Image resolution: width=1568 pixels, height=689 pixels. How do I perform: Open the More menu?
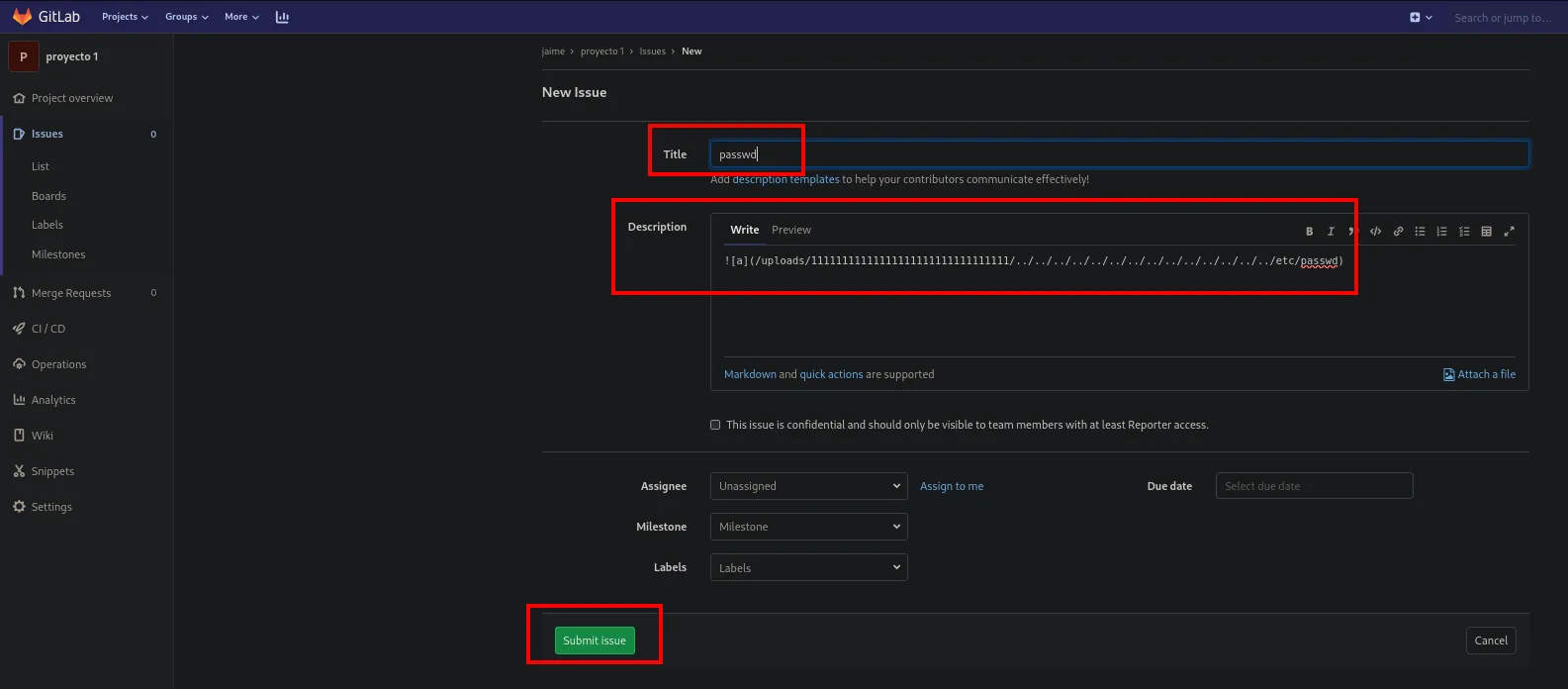click(x=241, y=17)
